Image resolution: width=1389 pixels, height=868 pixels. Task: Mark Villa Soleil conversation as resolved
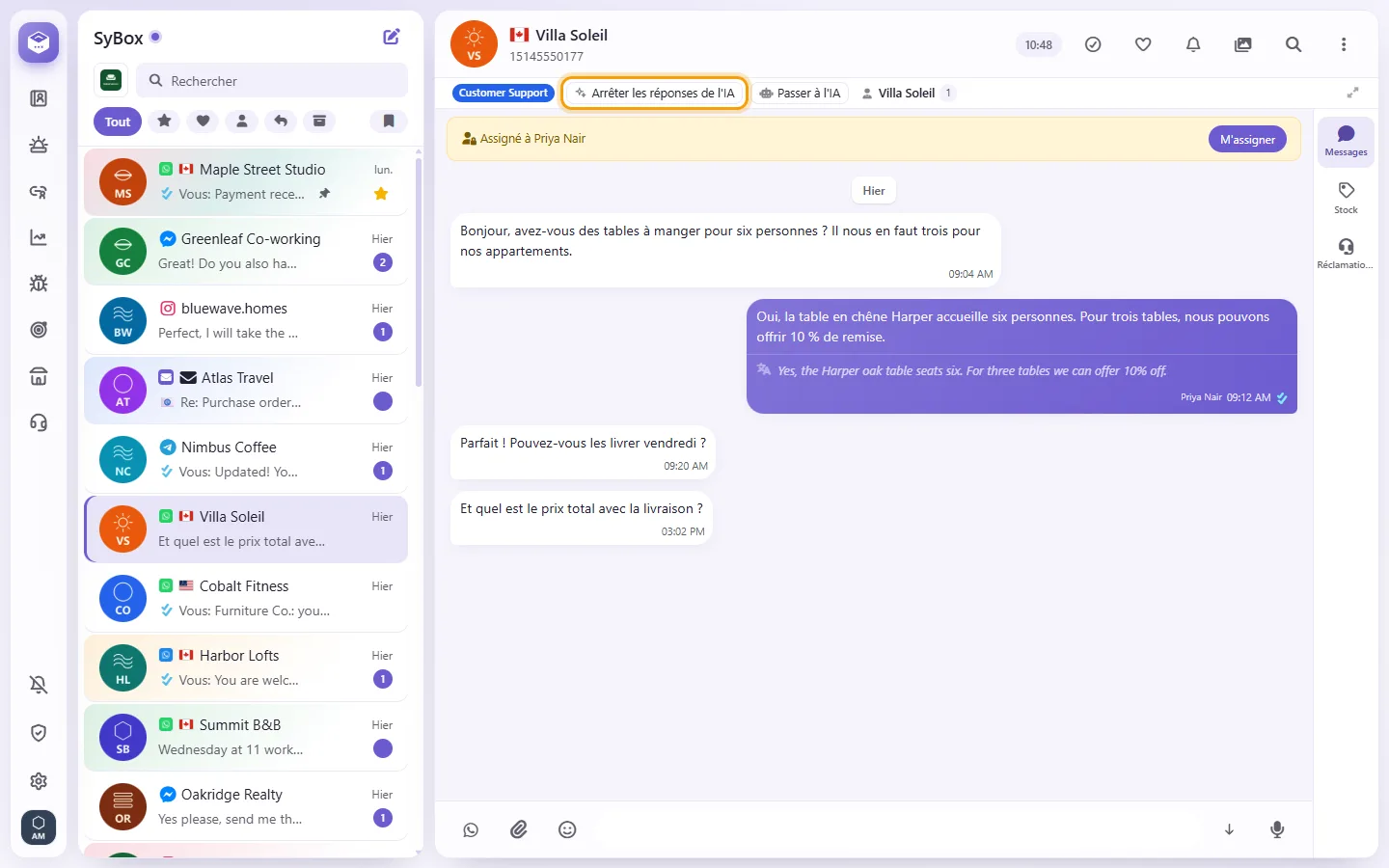pyautogui.click(x=1093, y=44)
